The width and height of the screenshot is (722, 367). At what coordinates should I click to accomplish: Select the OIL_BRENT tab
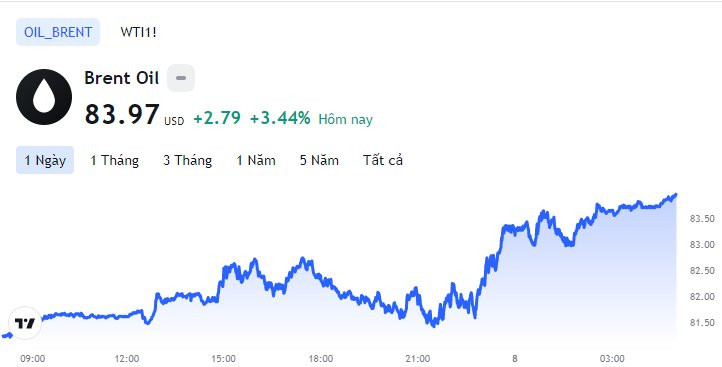(58, 32)
